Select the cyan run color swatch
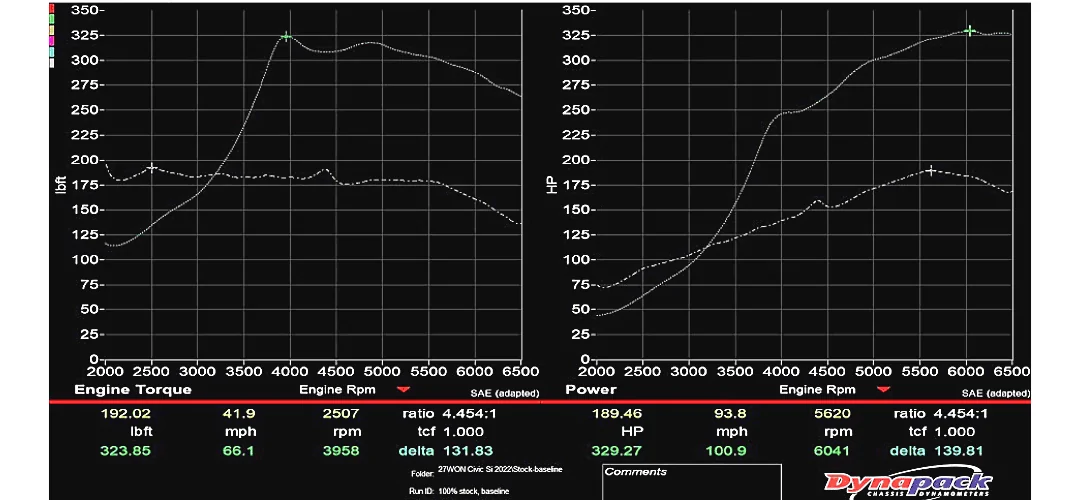 [52, 51]
